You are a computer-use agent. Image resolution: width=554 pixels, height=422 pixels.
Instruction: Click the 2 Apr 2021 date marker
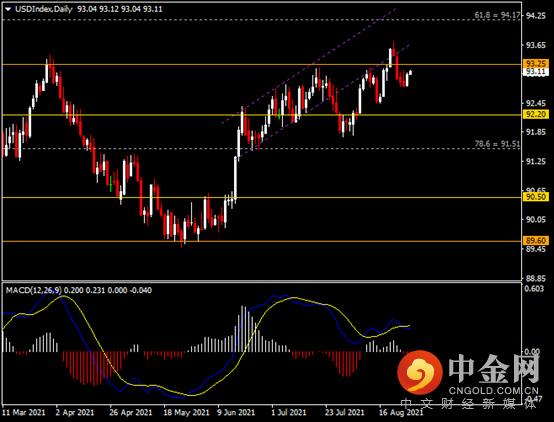pos(75,412)
